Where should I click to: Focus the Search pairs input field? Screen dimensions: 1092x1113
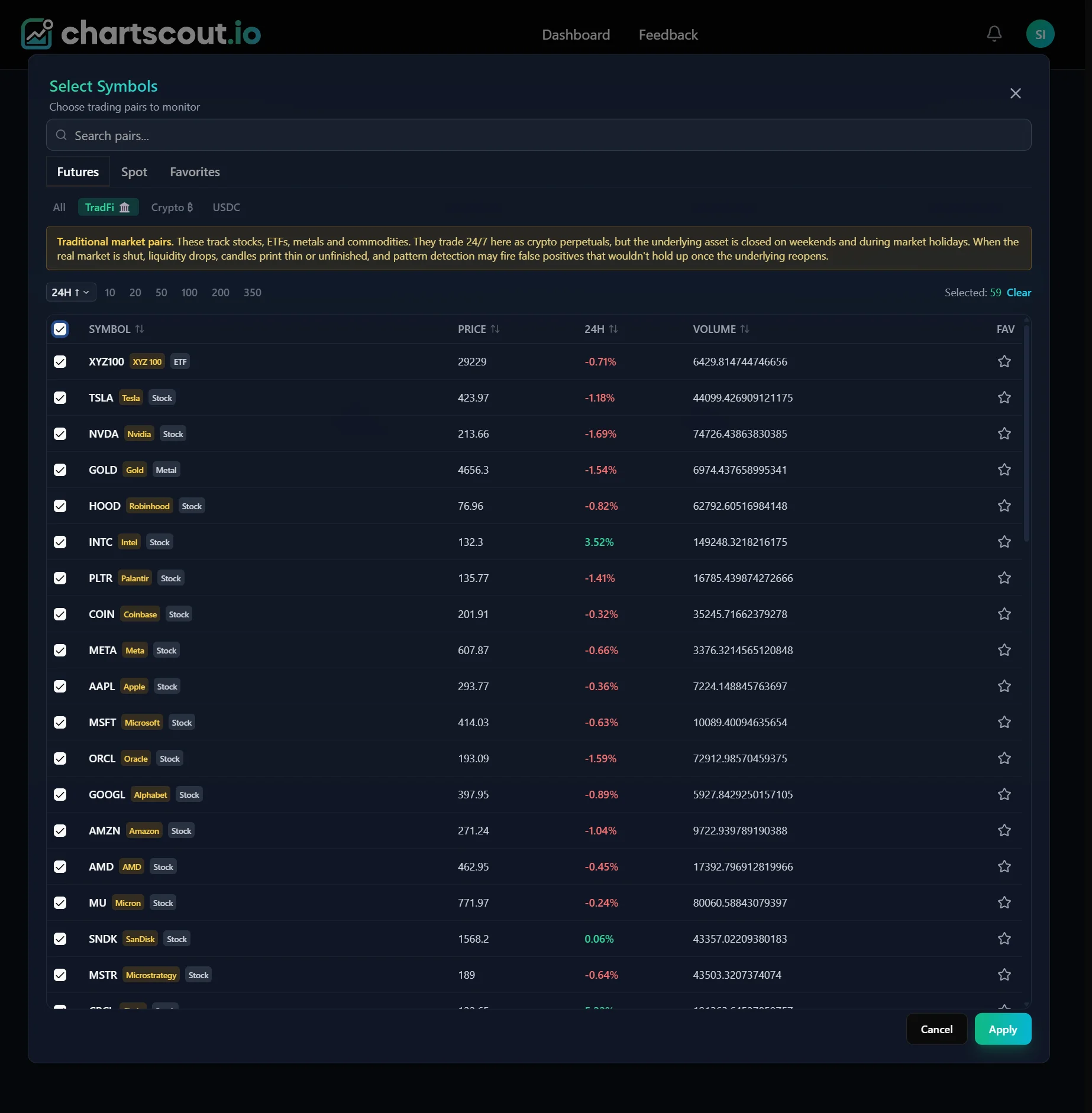(x=538, y=135)
